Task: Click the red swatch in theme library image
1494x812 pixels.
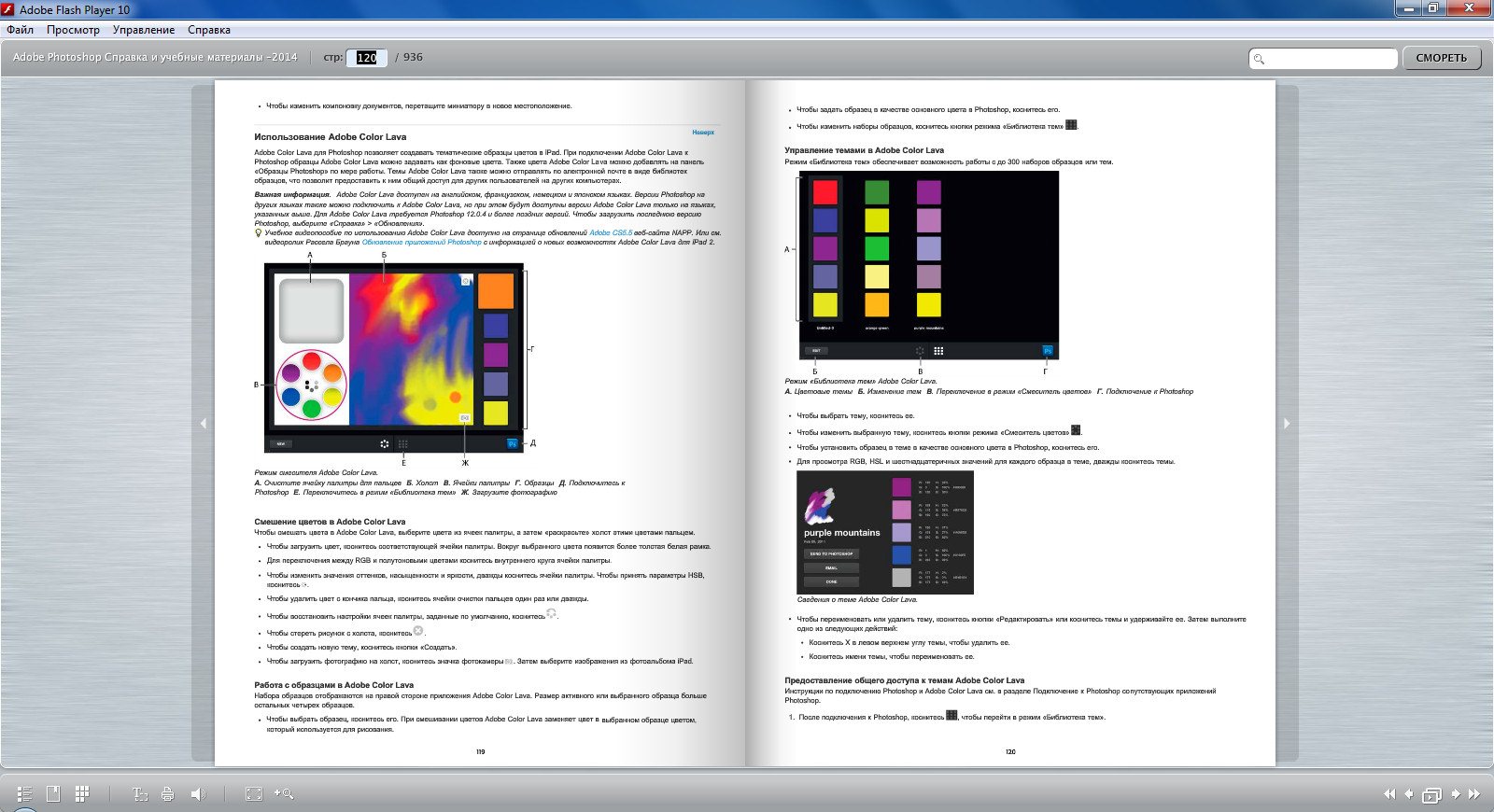Action: tap(825, 192)
